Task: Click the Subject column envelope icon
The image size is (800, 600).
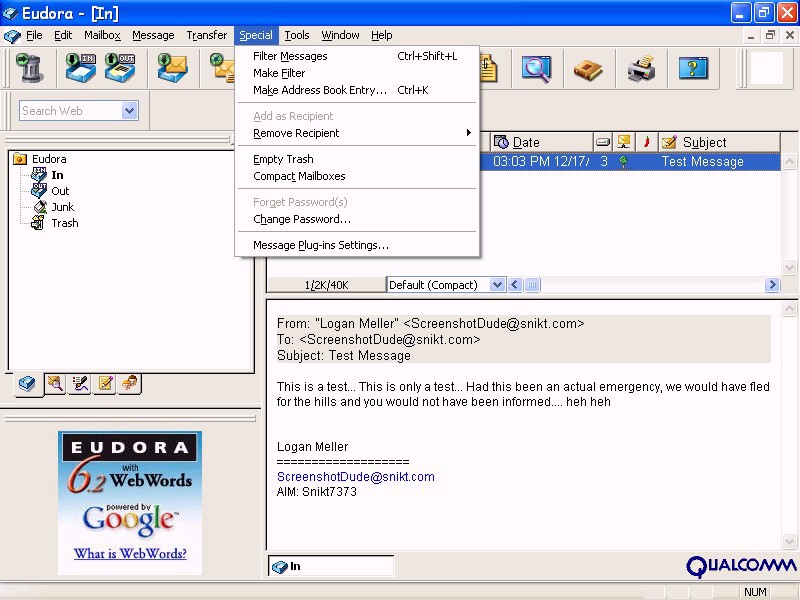Action: [669, 142]
